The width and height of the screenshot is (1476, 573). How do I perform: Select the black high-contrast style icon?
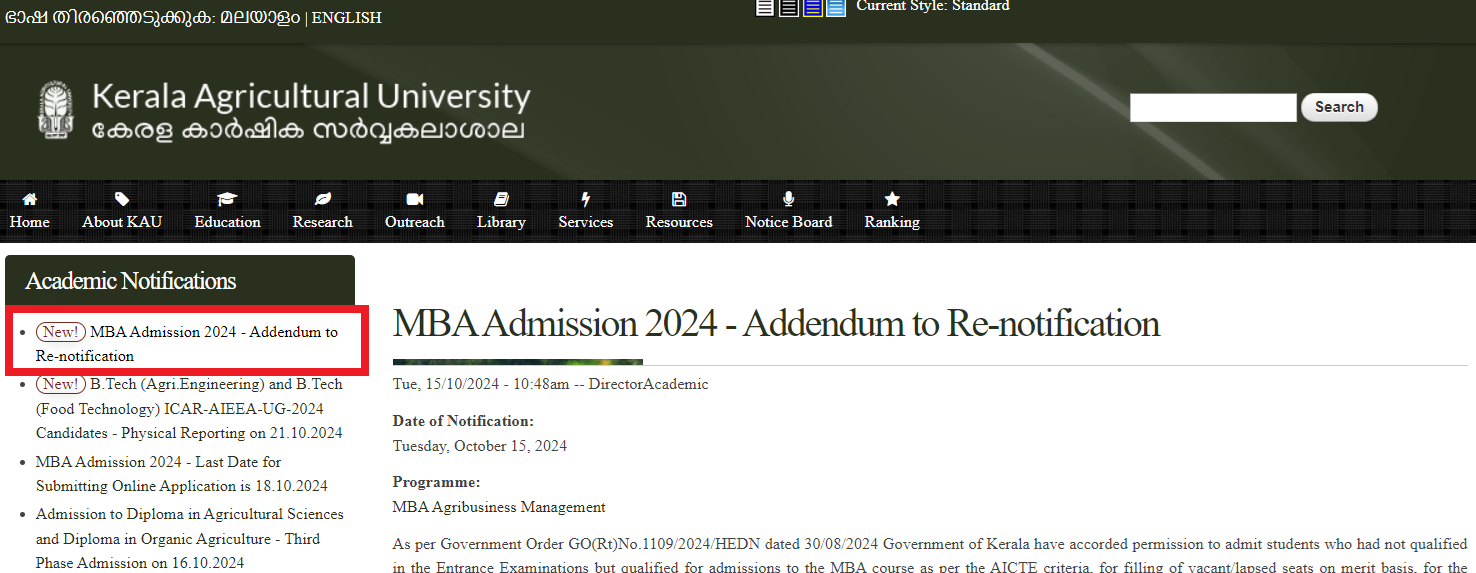click(789, 8)
